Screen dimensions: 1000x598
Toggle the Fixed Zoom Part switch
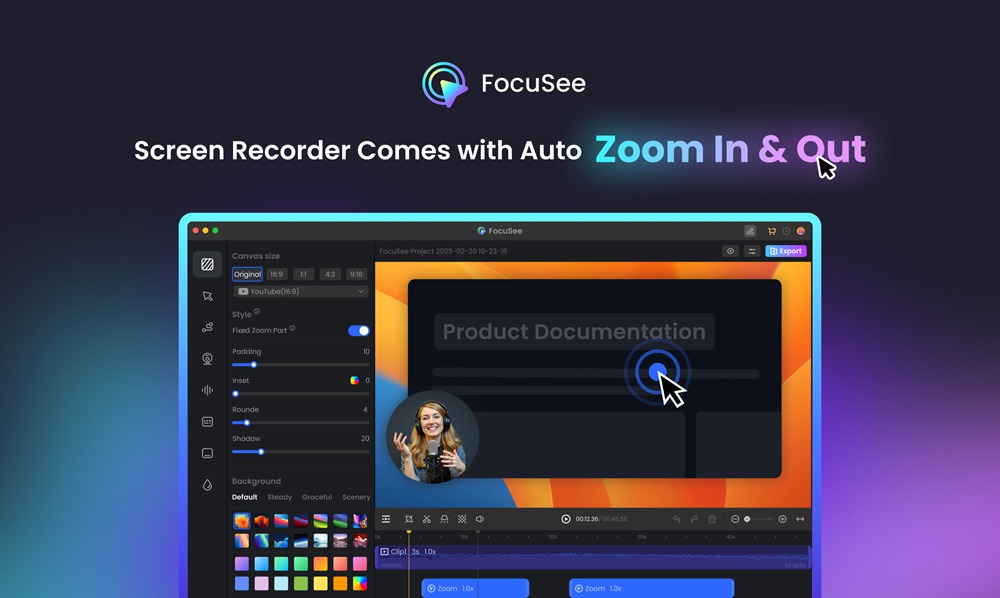tap(358, 330)
